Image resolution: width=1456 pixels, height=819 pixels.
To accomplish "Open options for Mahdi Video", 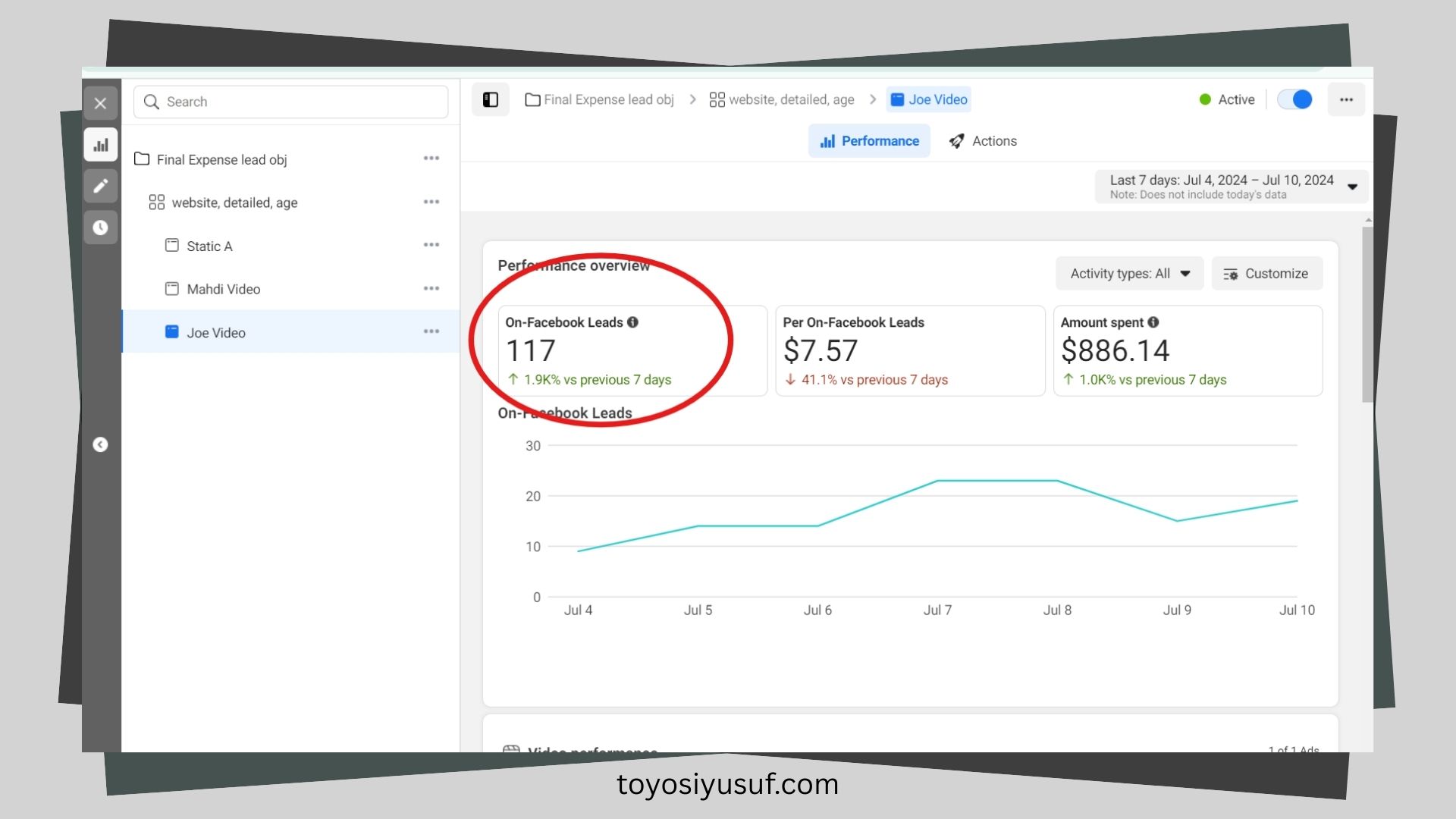I will click(x=431, y=288).
